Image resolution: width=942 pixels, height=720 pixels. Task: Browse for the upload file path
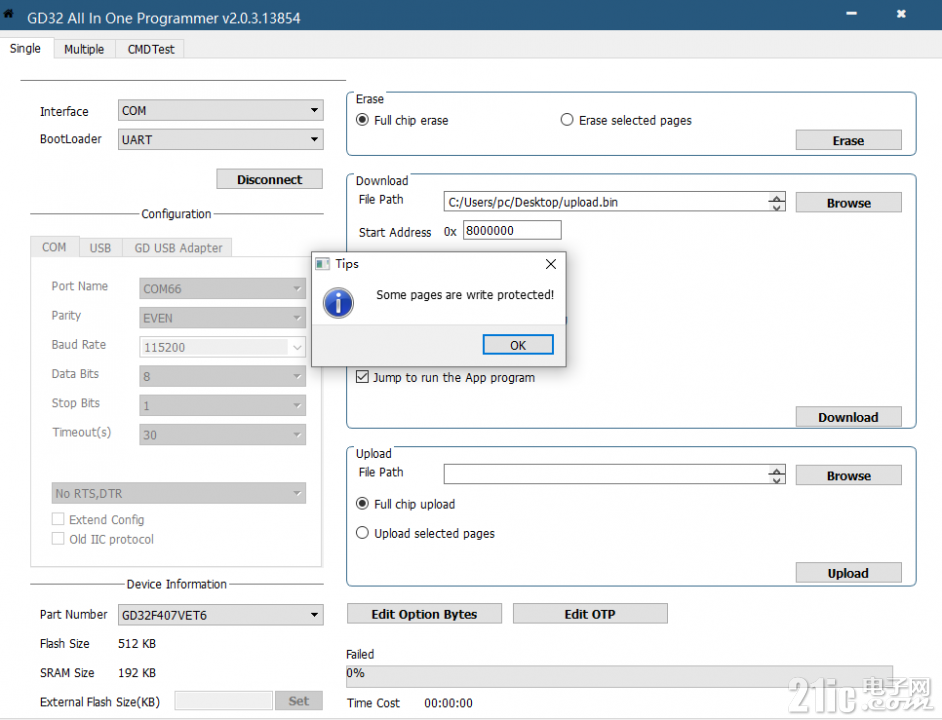click(848, 475)
